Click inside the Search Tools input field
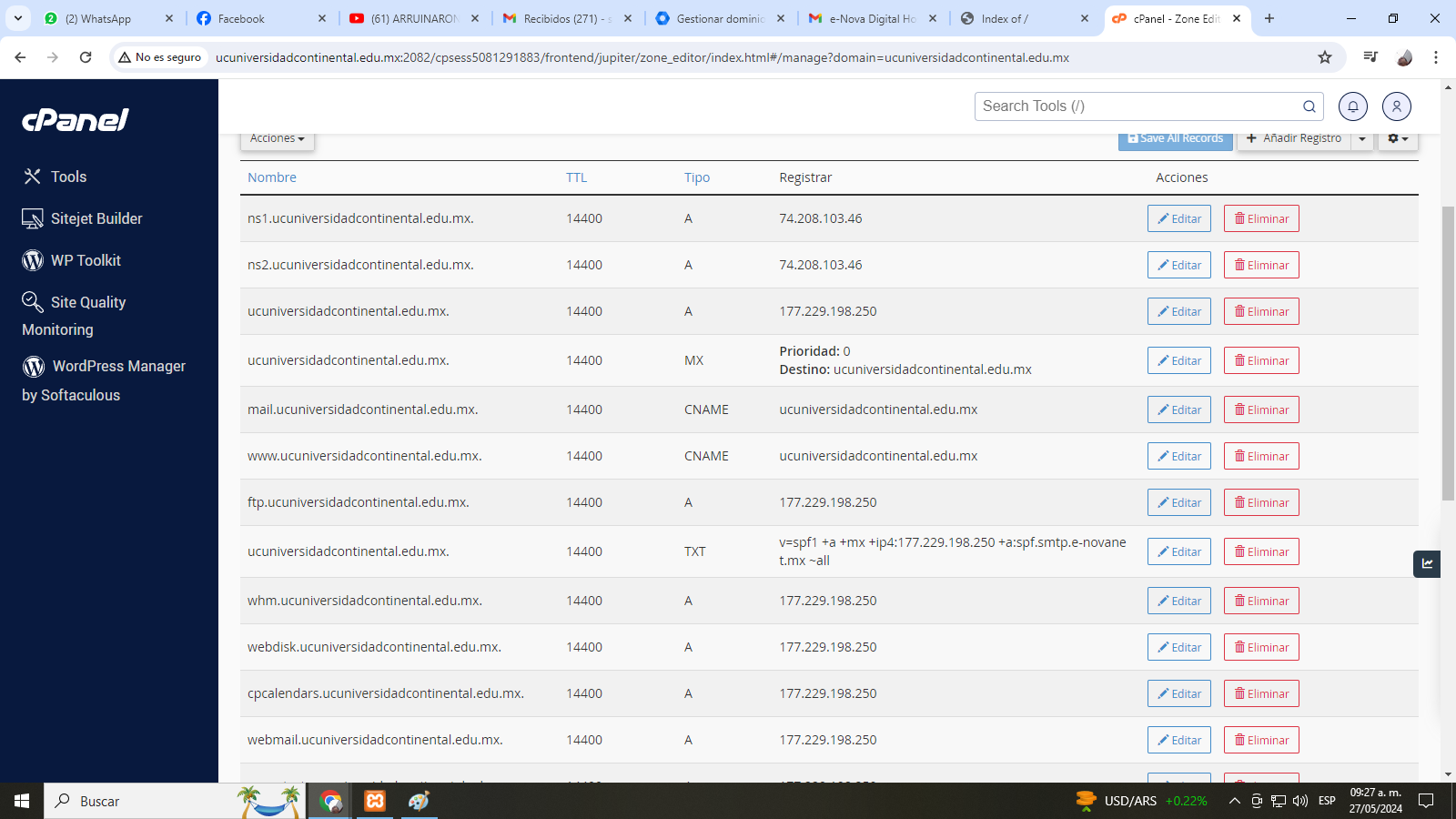Image resolution: width=1456 pixels, height=819 pixels. coord(1137,106)
